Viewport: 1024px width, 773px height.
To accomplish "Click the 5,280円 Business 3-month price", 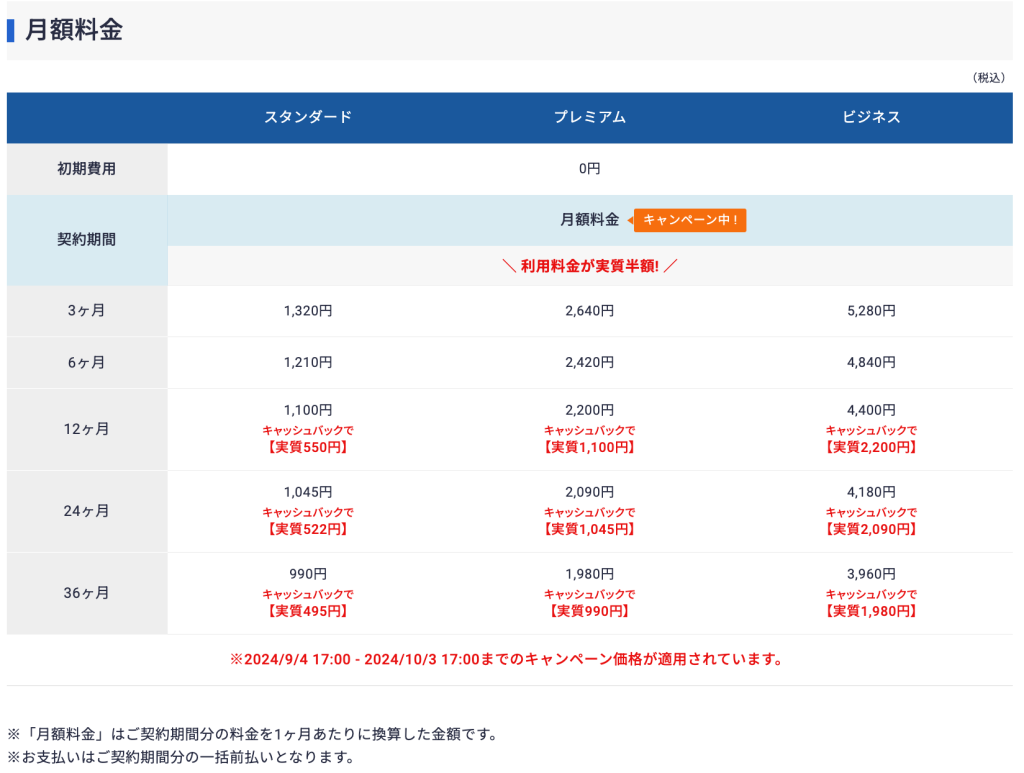I will pos(870,310).
